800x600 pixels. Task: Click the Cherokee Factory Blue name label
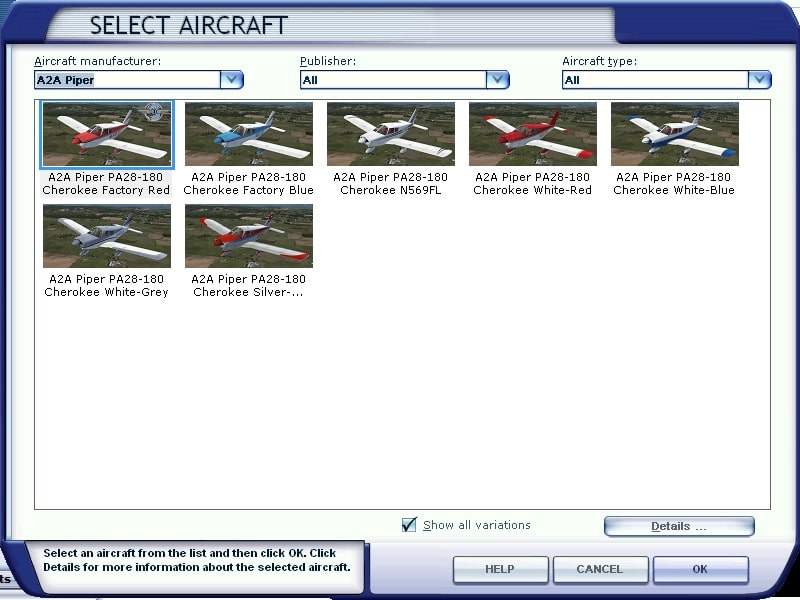pos(248,184)
